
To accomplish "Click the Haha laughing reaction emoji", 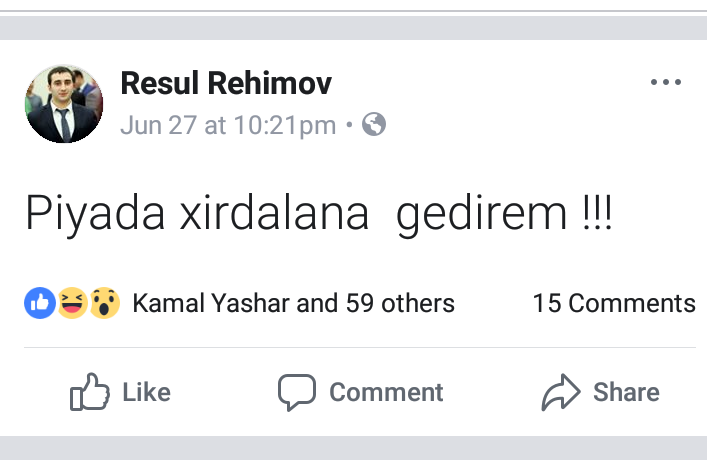I will coord(71,302).
